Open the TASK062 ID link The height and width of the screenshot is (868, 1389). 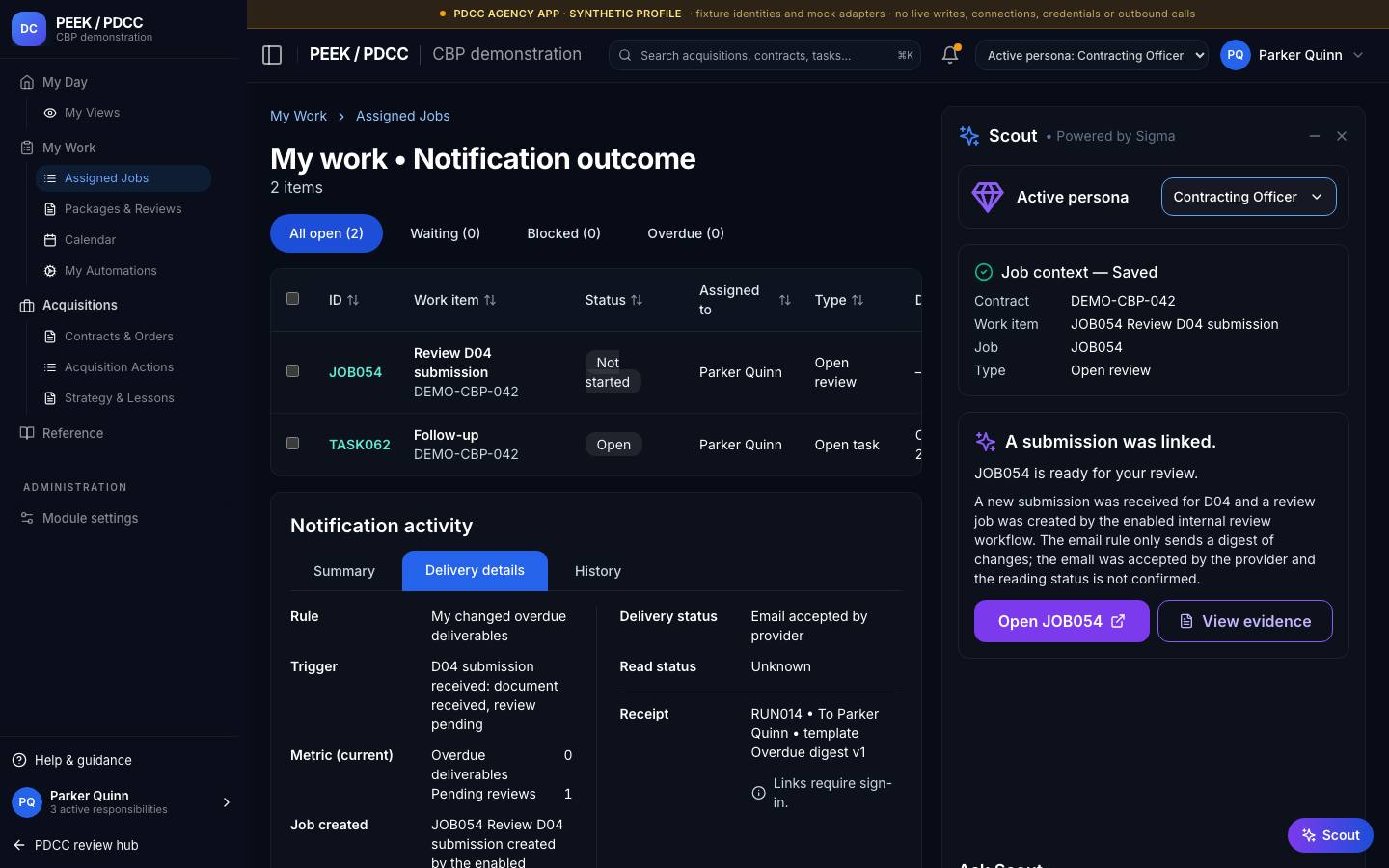[x=360, y=445]
